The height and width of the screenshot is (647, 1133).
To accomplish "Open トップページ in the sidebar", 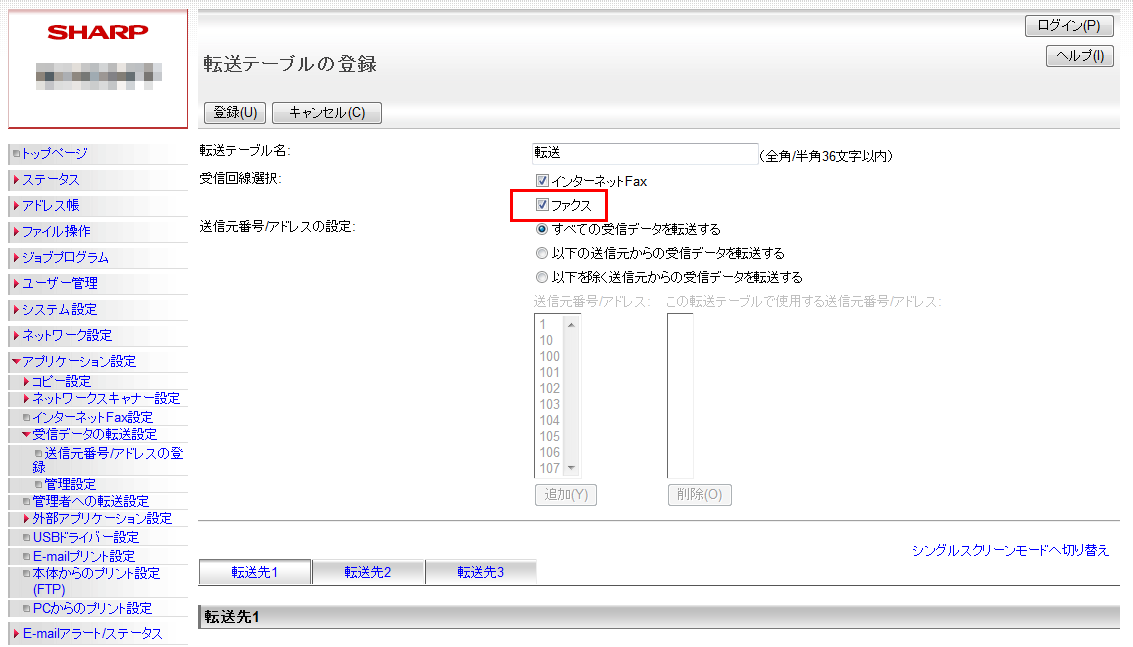I will [x=54, y=153].
